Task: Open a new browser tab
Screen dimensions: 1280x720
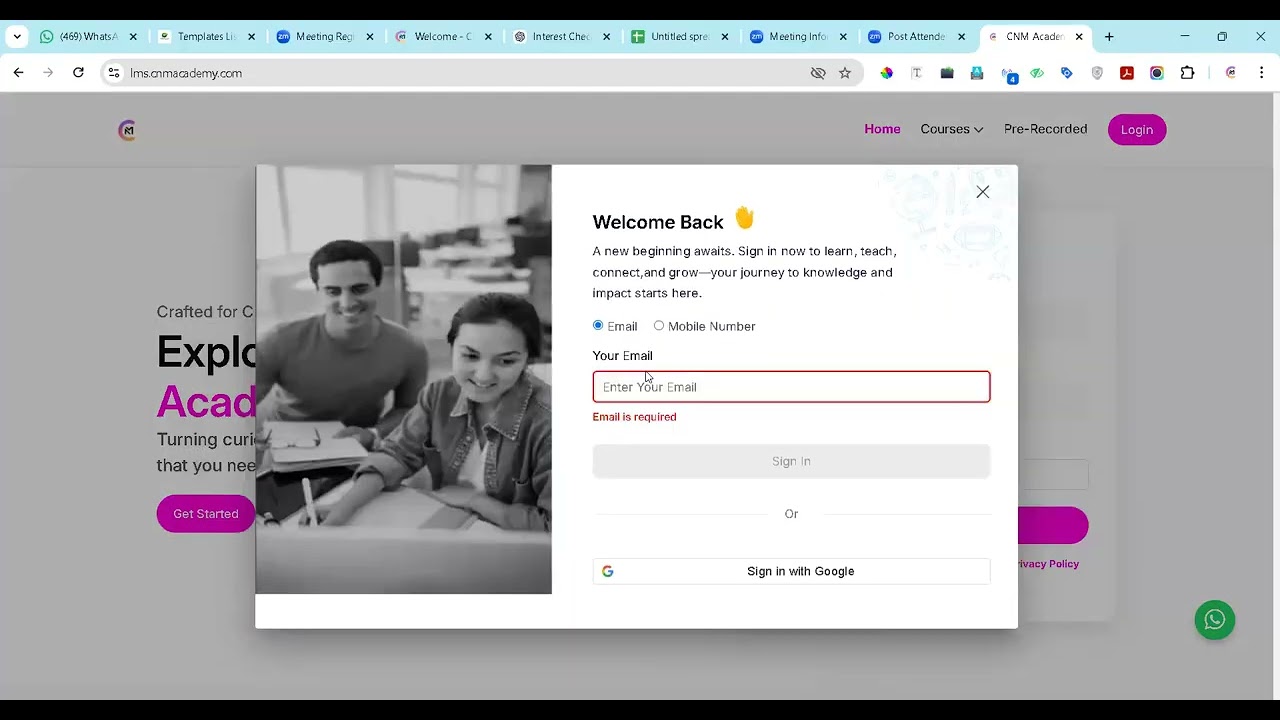Action: click(1109, 37)
